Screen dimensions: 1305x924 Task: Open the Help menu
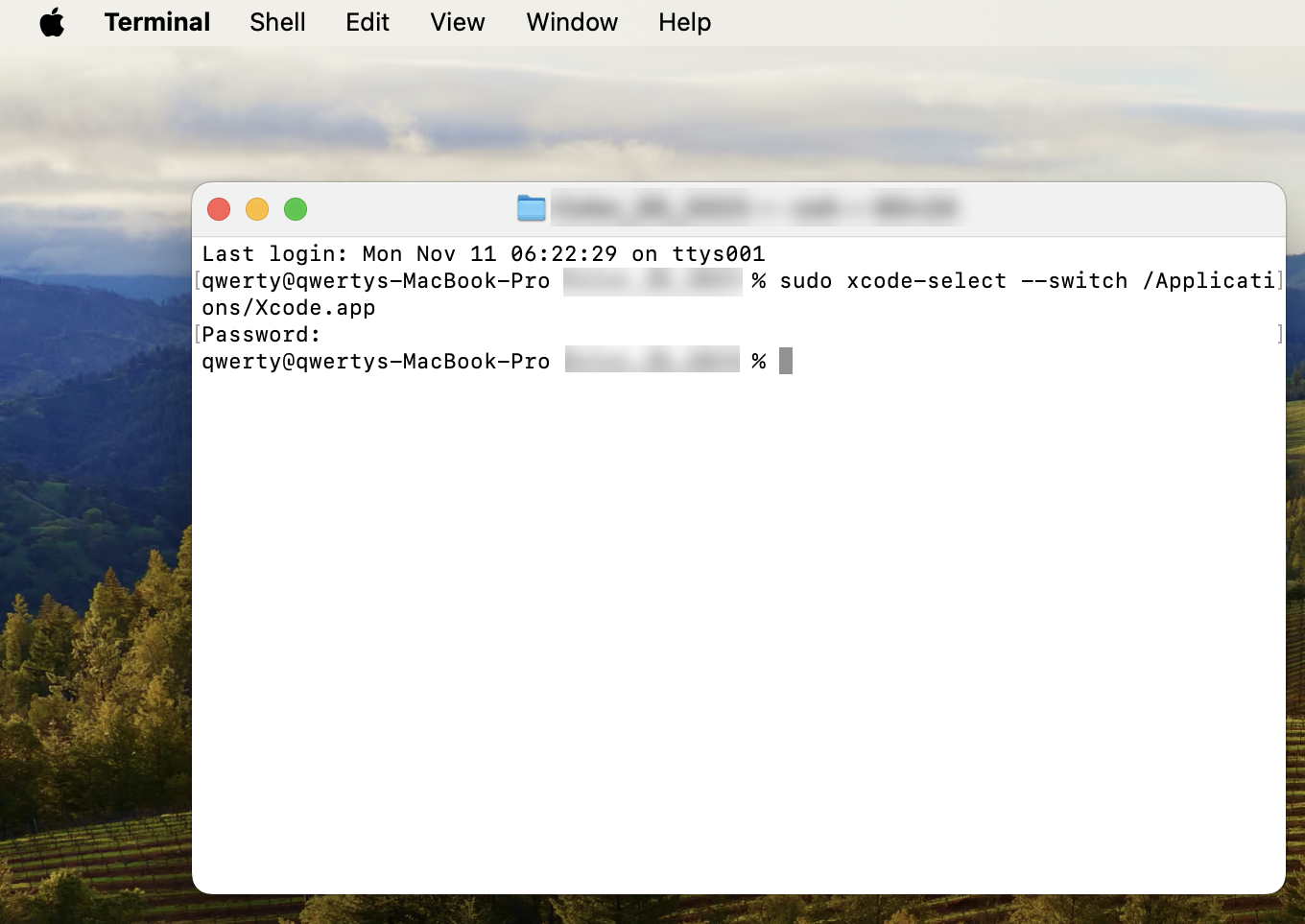click(x=684, y=22)
